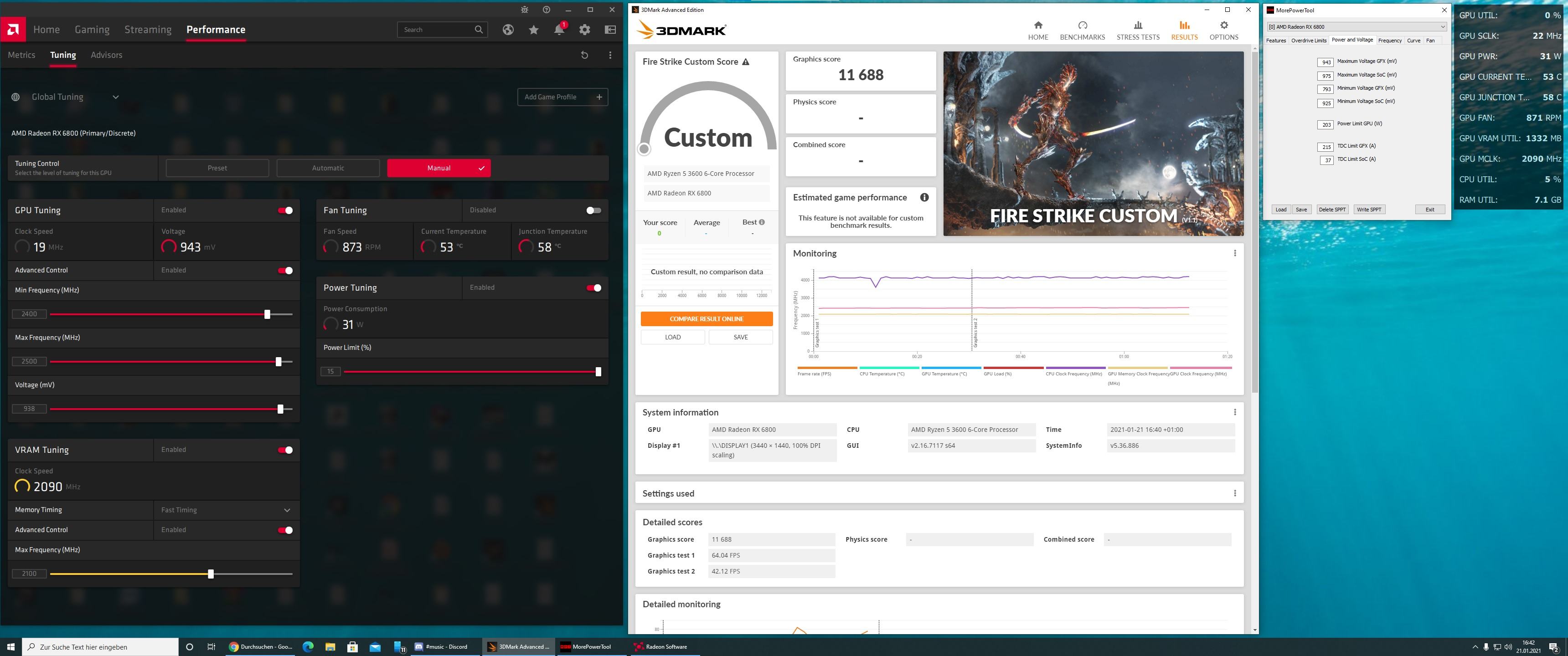Click Exit in MorePowerTool

(1430, 210)
